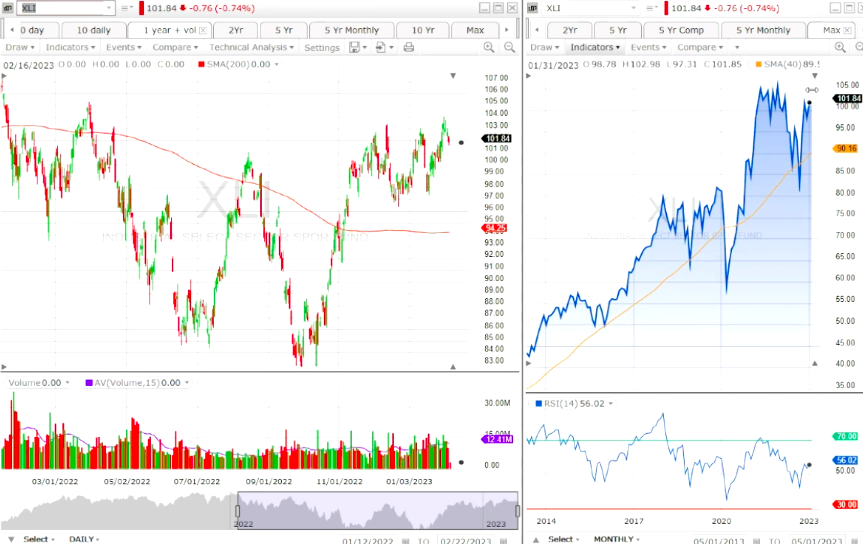Open the Draw menu in left panel
Image resolution: width=863 pixels, height=544 pixels.
tap(20, 47)
